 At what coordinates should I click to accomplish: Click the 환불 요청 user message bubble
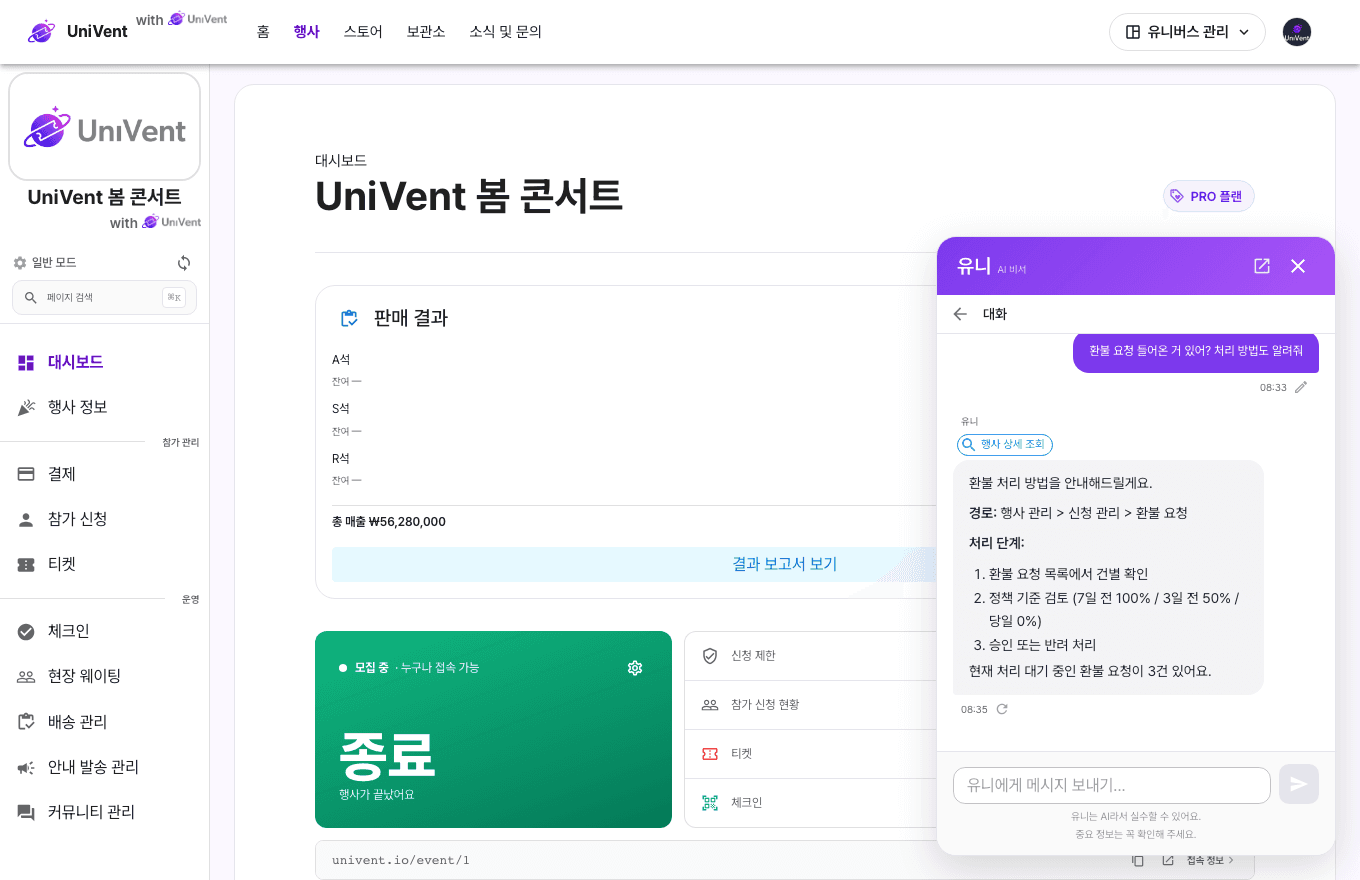pyautogui.click(x=1196, y=351)
